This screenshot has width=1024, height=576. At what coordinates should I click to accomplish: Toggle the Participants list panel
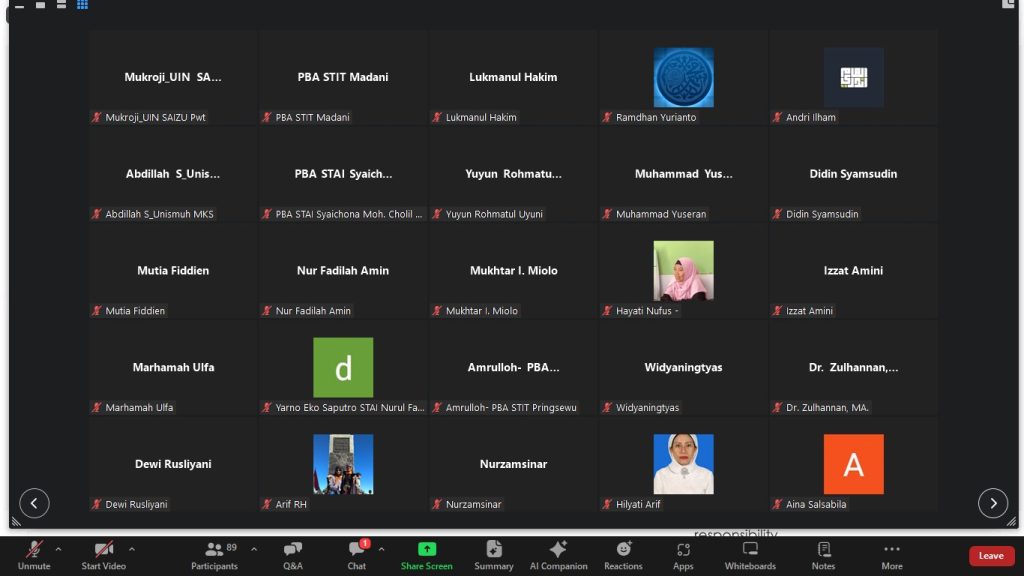coord(215,555)
